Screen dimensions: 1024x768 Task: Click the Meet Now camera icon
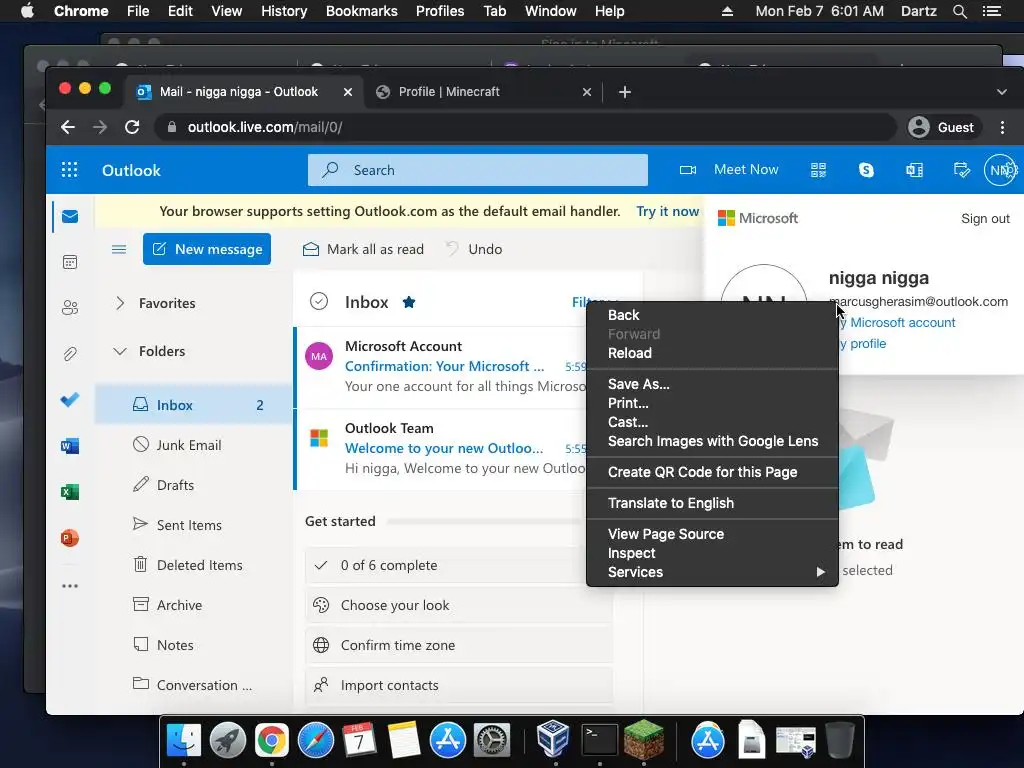tap(688, 170)
